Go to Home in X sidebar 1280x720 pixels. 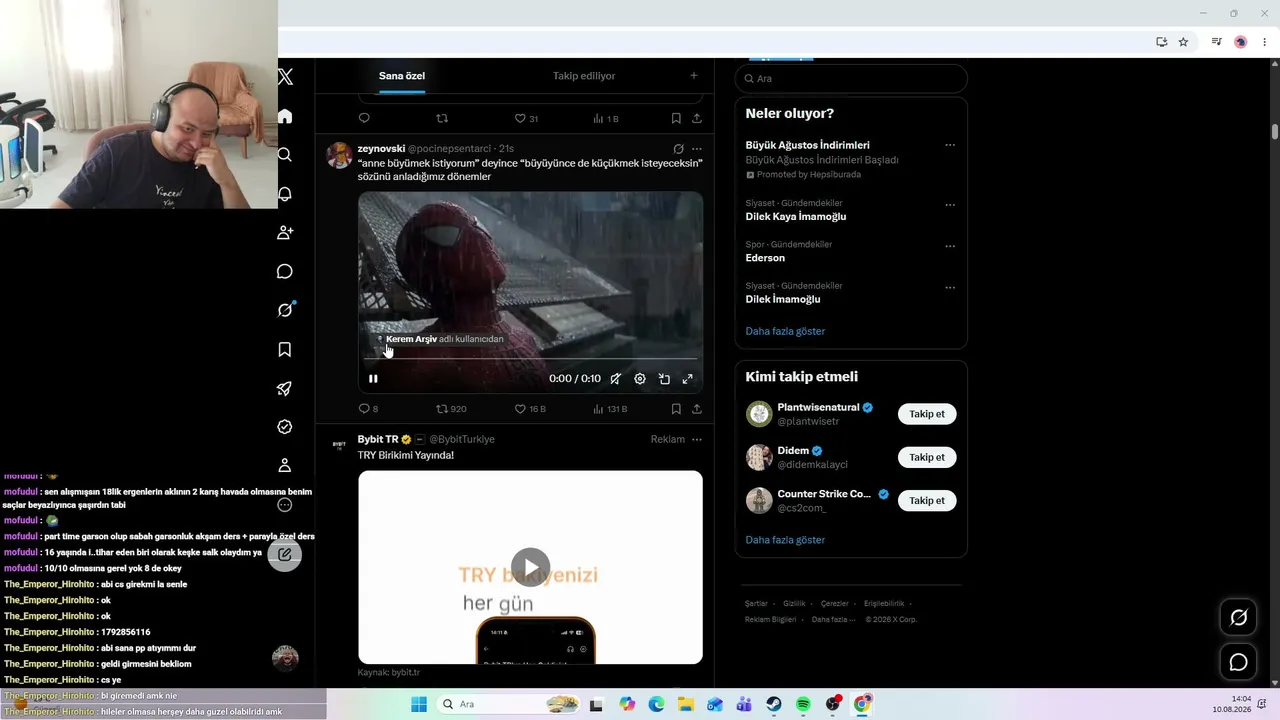tap(285, 116)
